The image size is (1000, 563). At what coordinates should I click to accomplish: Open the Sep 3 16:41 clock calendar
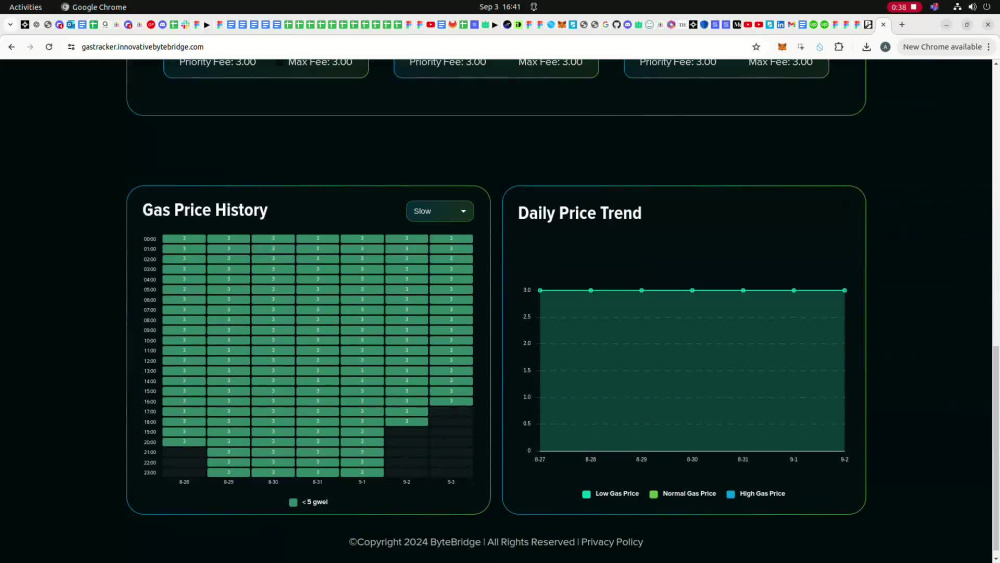tap(500, 7)
